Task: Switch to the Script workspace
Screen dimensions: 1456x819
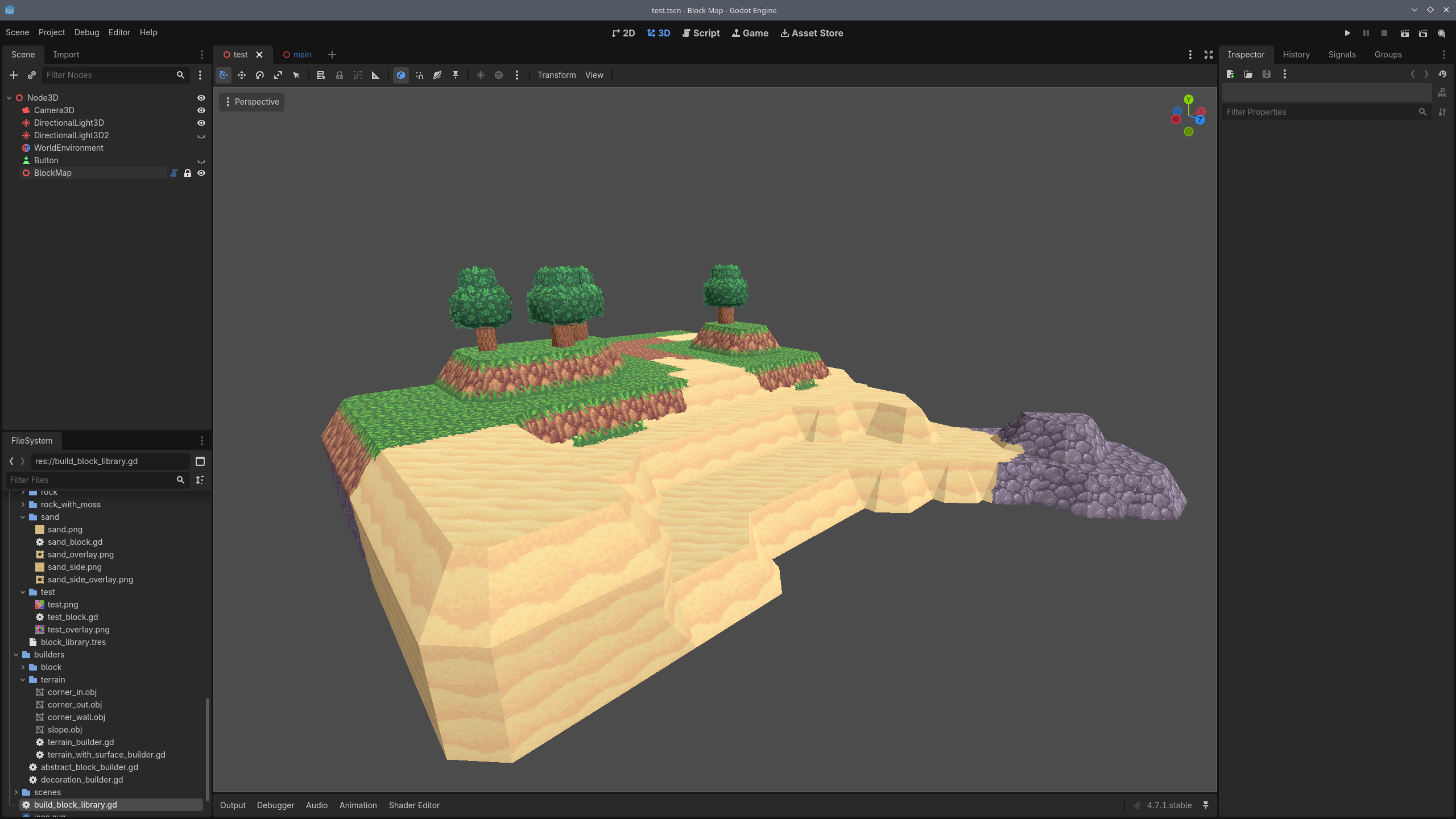Action: click(701, 33)
